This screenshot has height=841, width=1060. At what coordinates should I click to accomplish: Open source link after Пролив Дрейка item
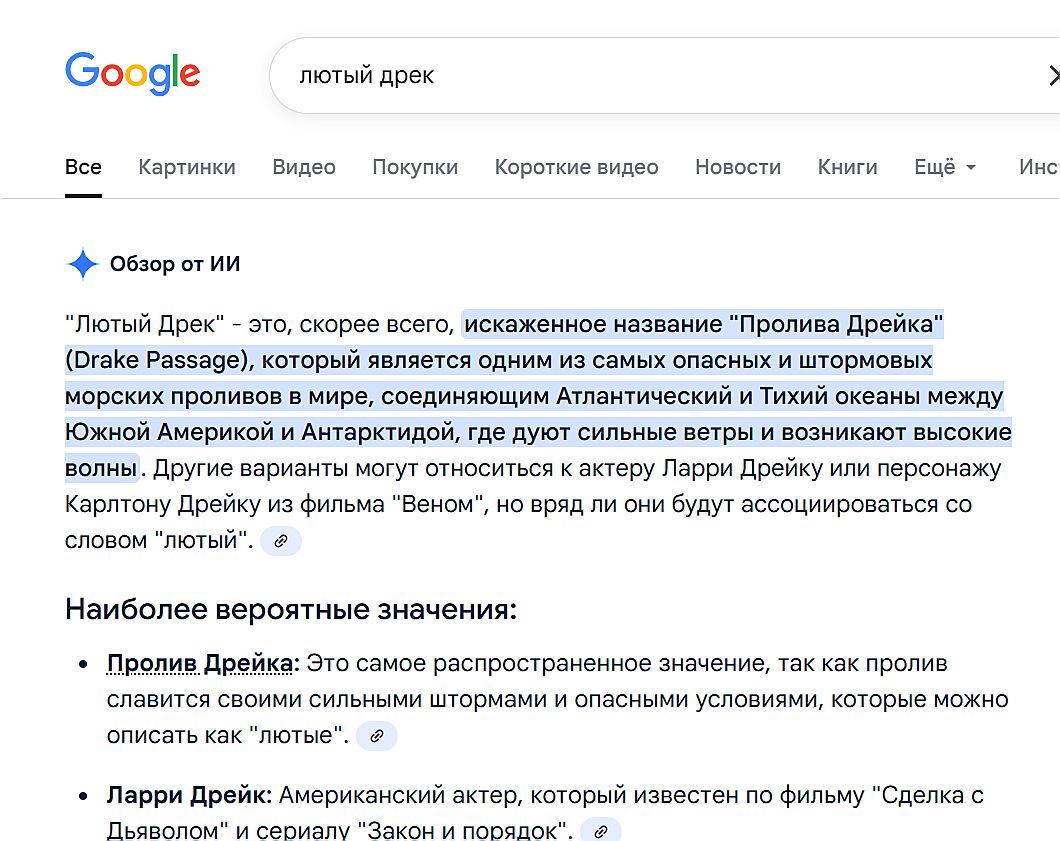coord(377,736)
